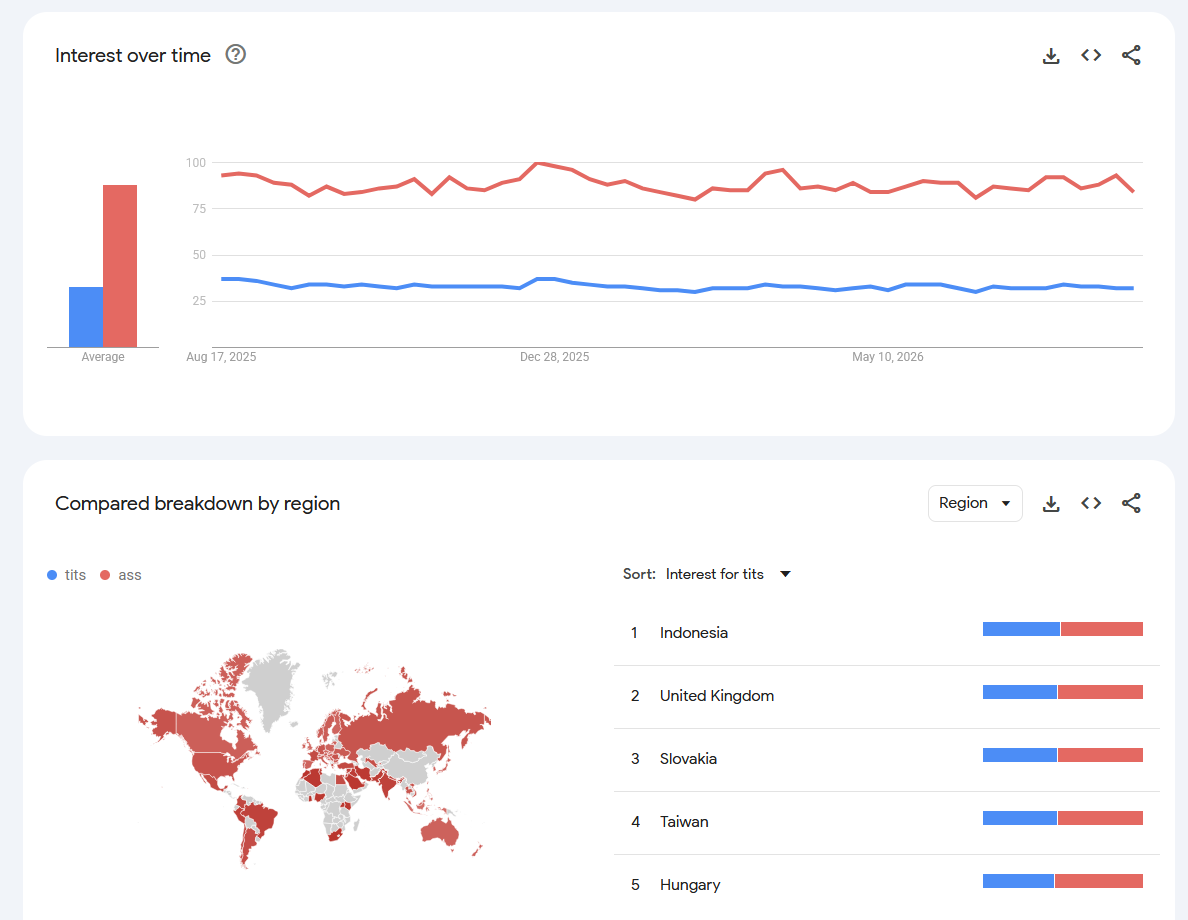Image resolution: width=1188 pixels, height=920 pixels.
Task: Click Indonesia's blue comparison bar
Action: coord(1021,629)
